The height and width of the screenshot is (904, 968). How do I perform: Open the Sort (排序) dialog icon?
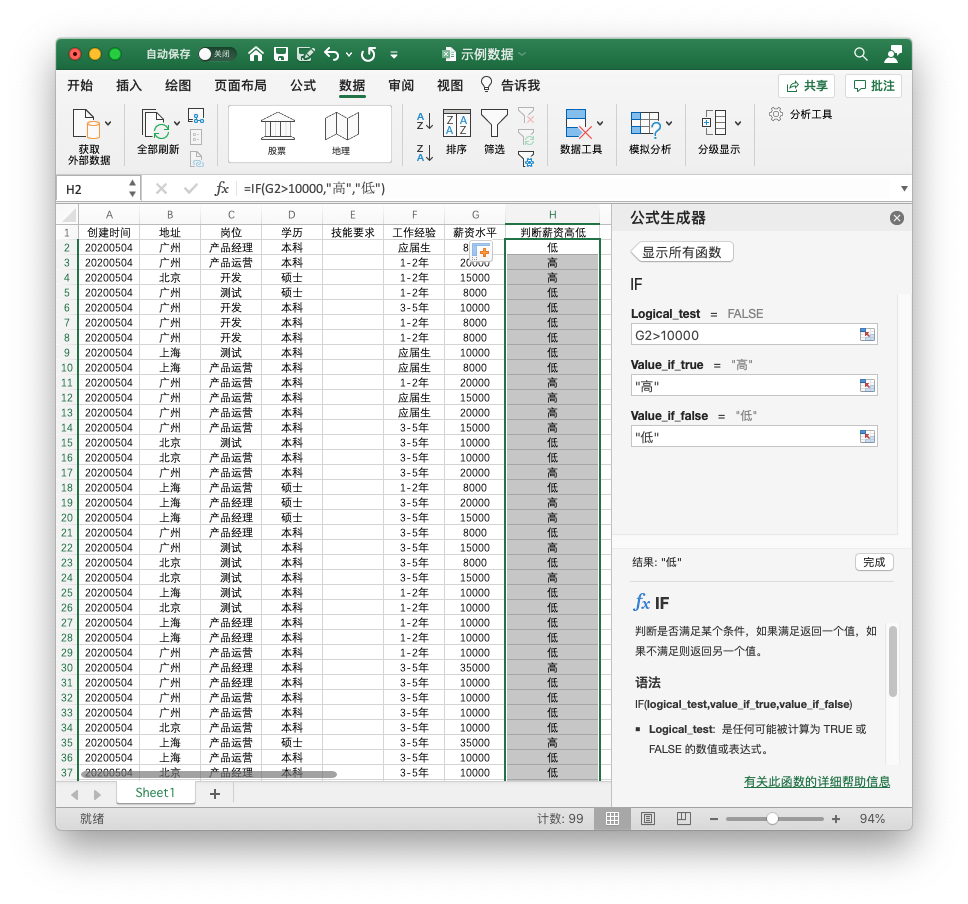pos(456,124)
